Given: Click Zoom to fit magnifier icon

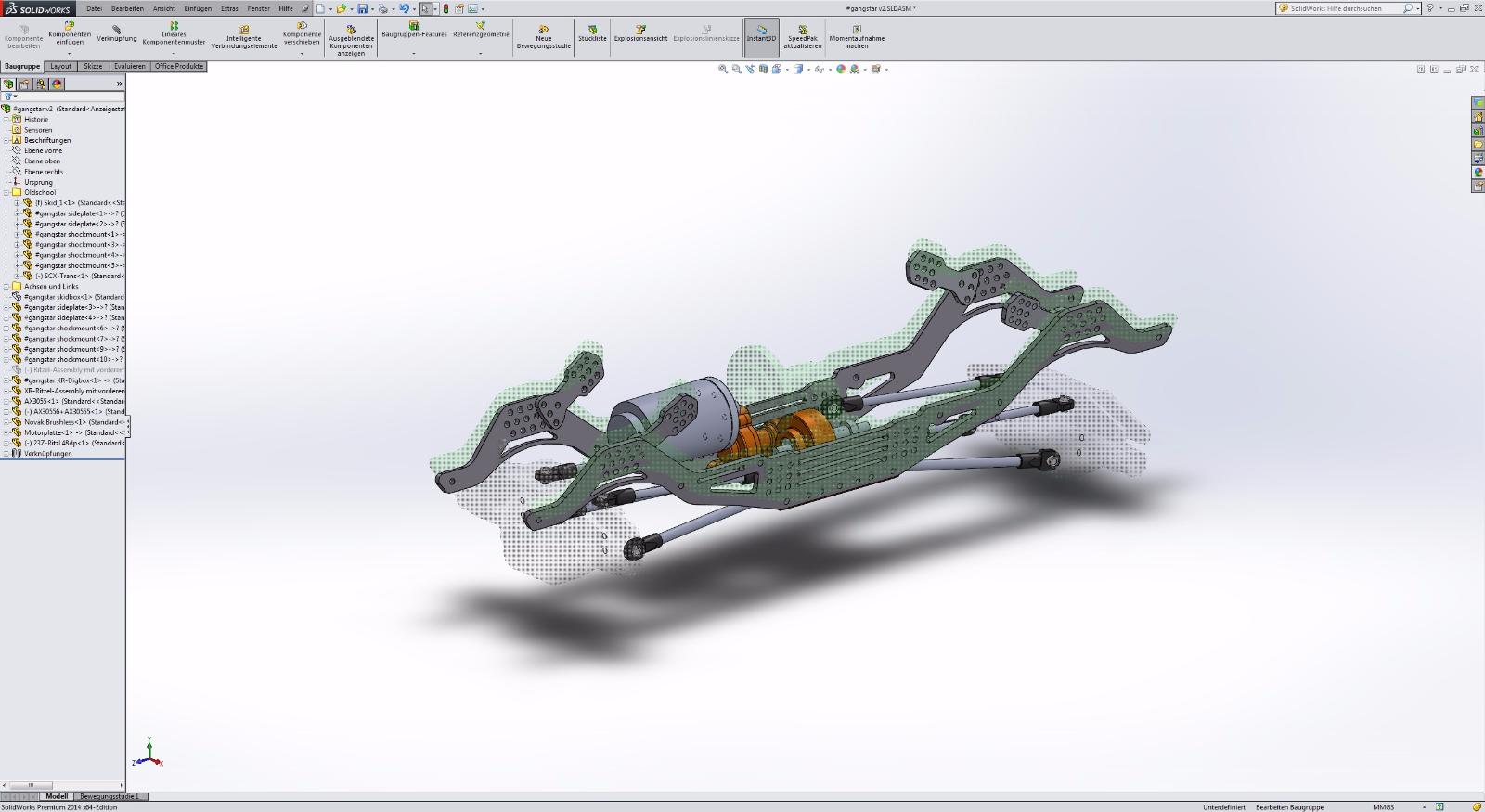Looking at the screenshot, I should click(x=723, y=69).
